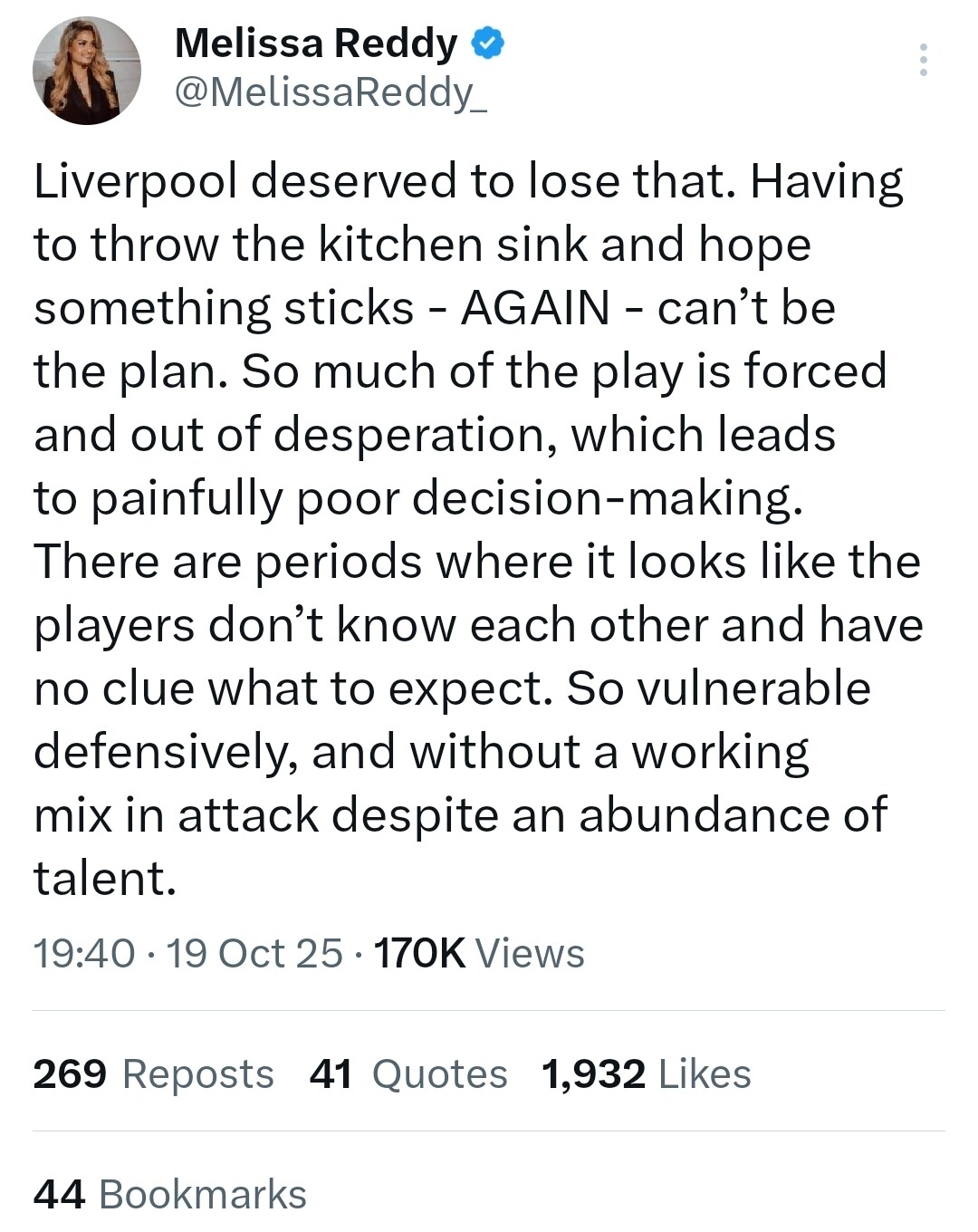Screen dimensions: 978x1232
Task: Click the word Liverpool starting the tweet
Action: [x=135, y=181]
